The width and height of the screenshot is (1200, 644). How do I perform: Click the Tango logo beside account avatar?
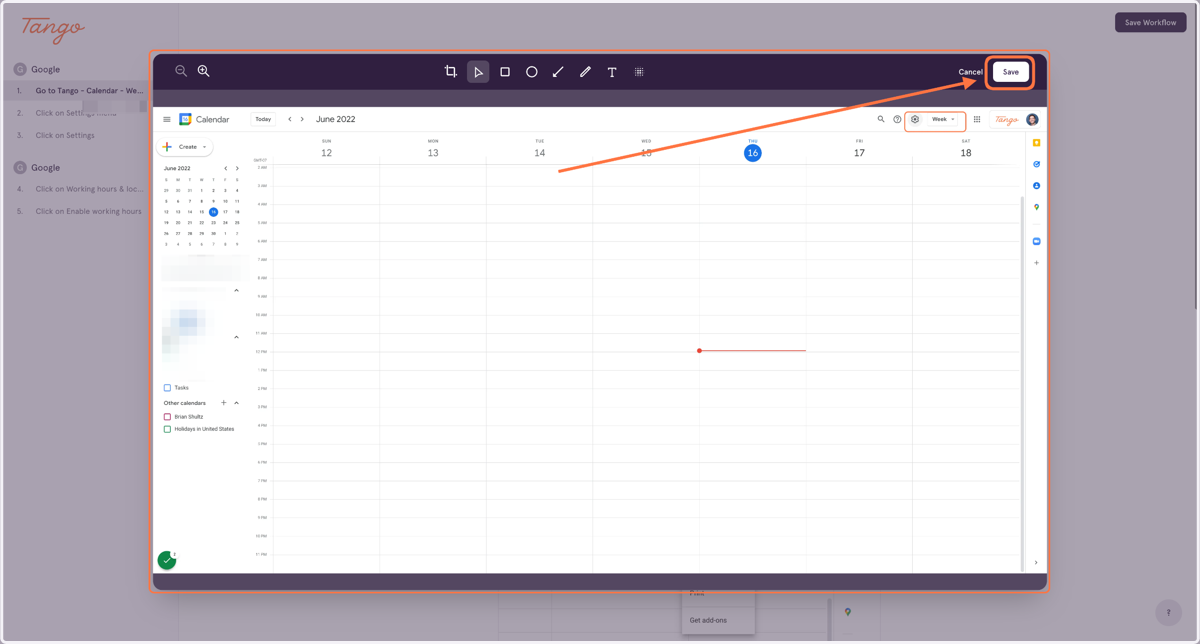point(1006,119)
